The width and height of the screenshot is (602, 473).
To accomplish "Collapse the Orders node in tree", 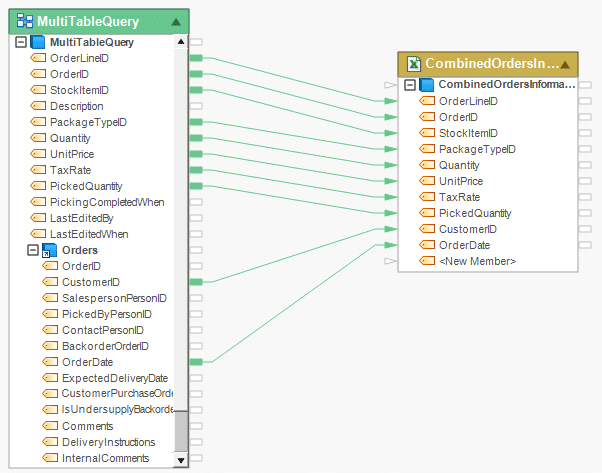I will [33, 250].
